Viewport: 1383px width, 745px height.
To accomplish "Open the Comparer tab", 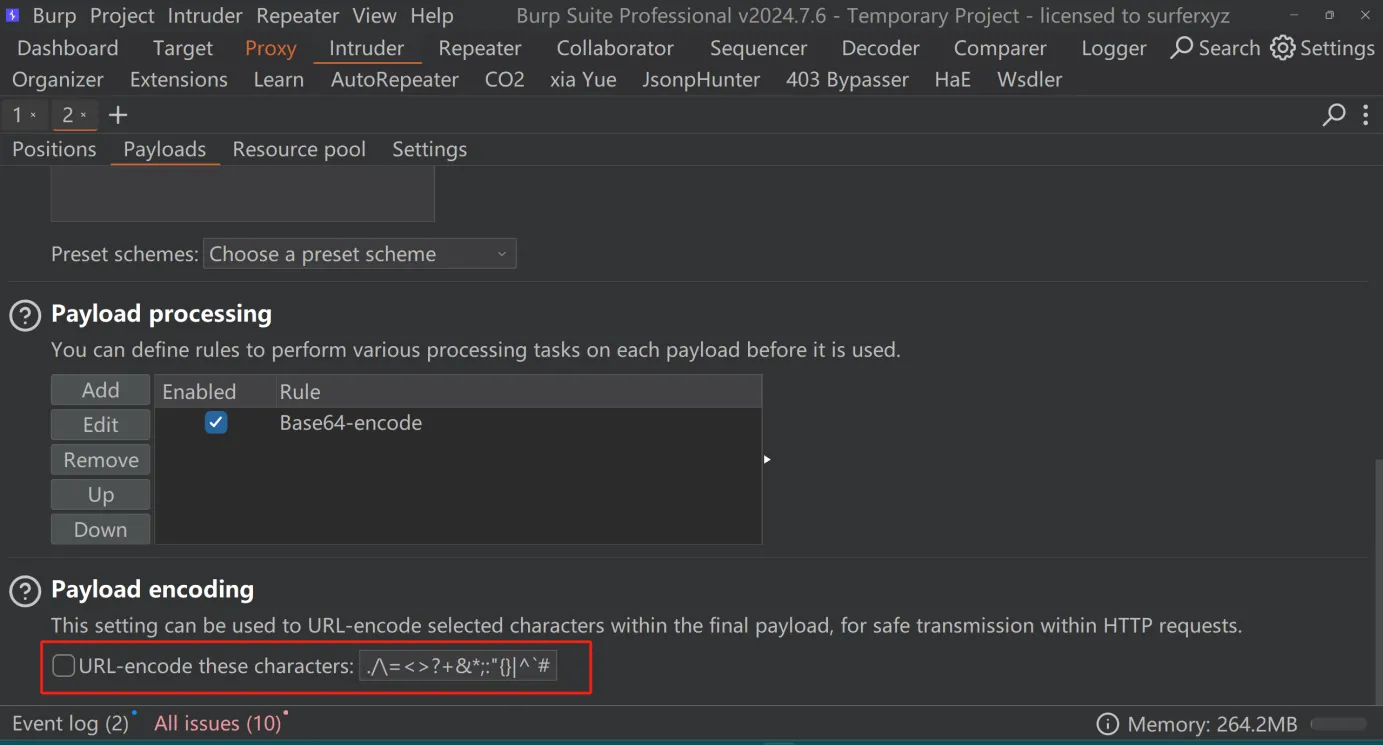I will point(1000,48).
